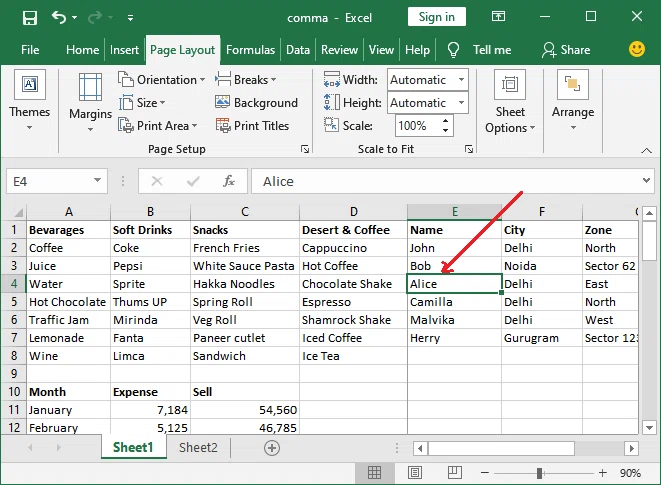Add a new sheet with plus icon
This screenshot has height=485, width=661.
coord(272,447)
